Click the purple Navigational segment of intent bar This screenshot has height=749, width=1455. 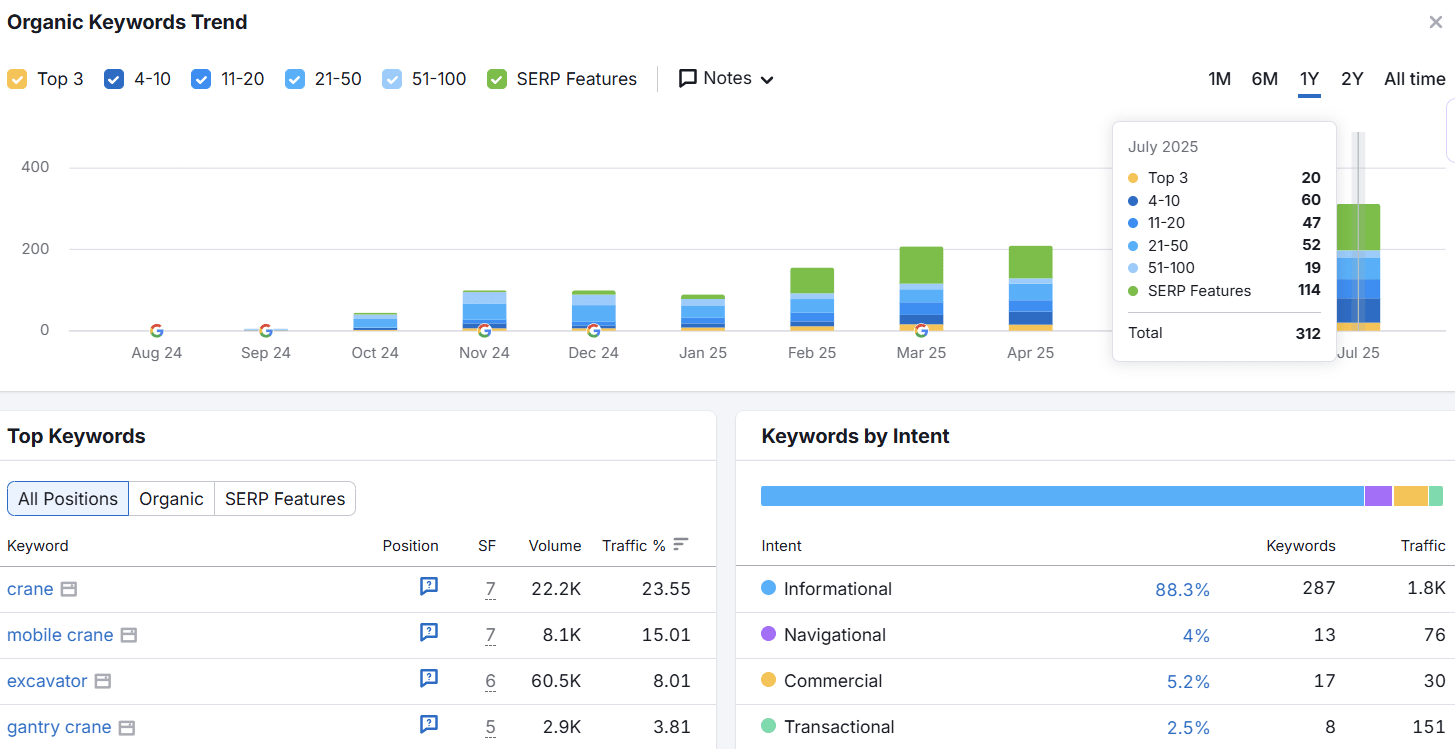point(1378,496)
